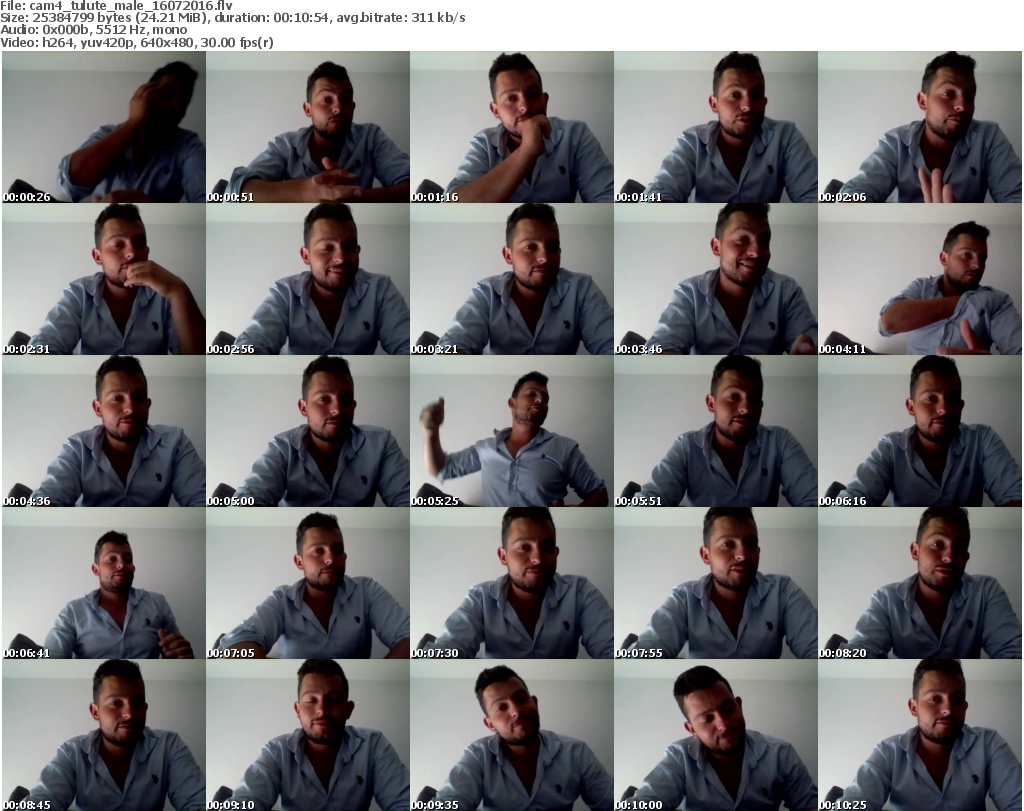Viewport: 1024px width, 811px height.
Task: Select the thumbnail frame stamped 00:00:51
Action: (x=308, y=127)
